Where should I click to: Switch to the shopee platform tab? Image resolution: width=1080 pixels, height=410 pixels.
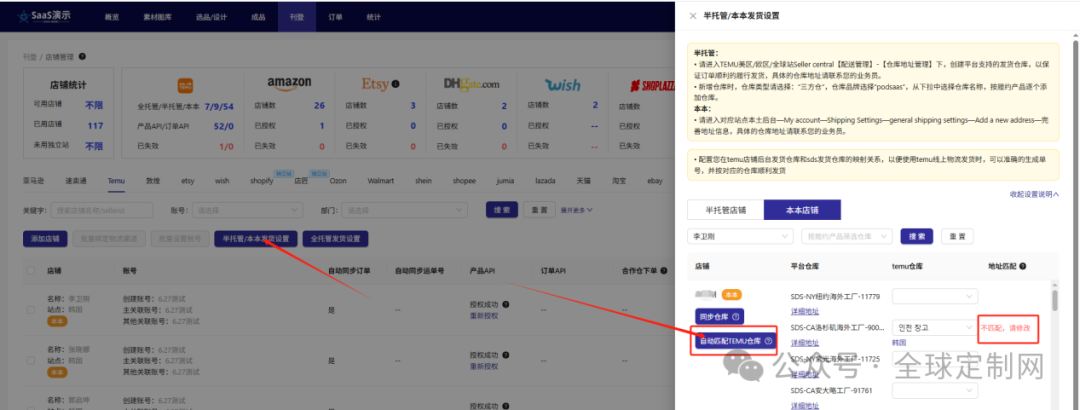coord(464,181)
